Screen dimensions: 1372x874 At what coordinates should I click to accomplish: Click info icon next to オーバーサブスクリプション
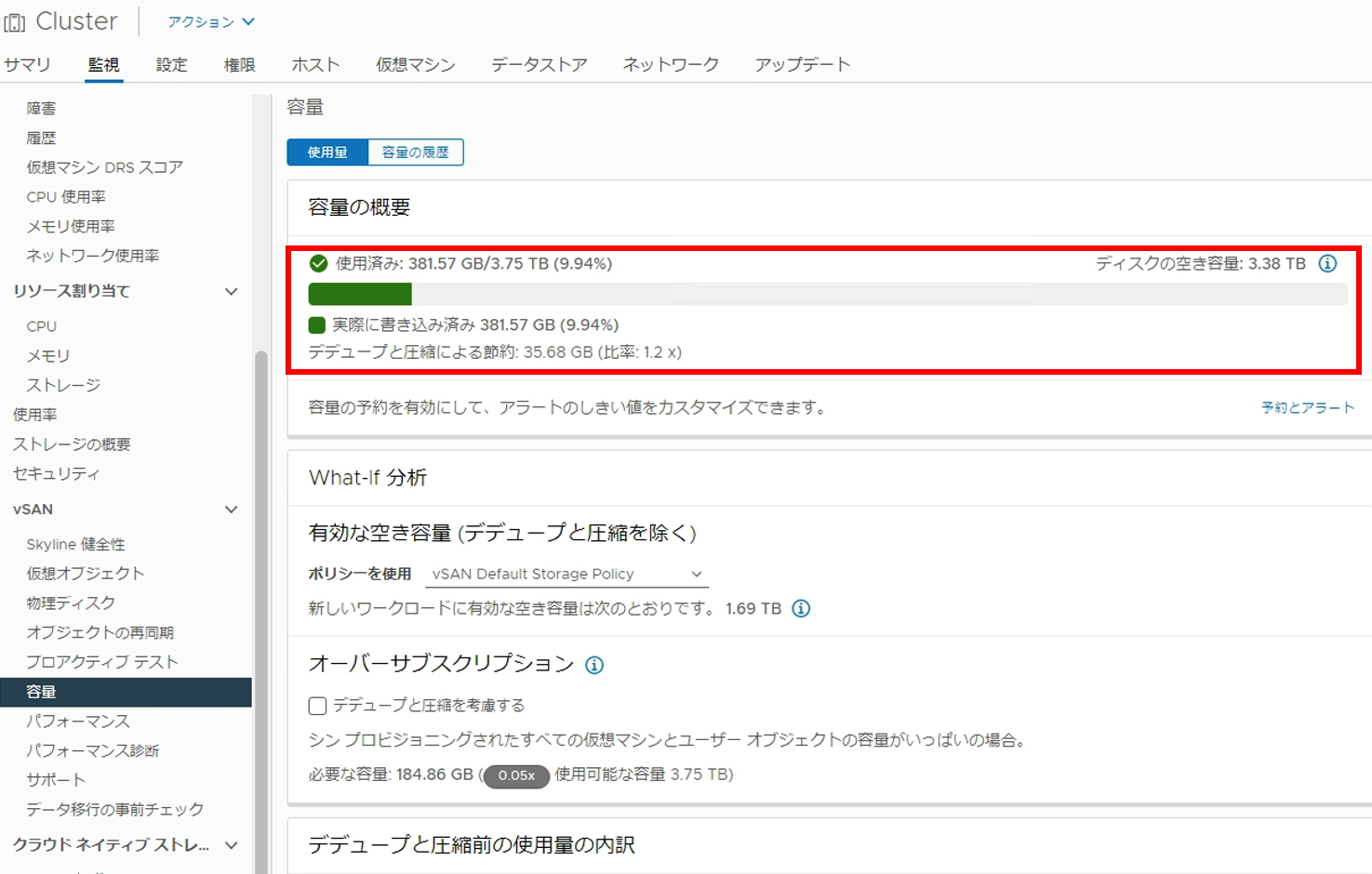[x=594, y=665]
